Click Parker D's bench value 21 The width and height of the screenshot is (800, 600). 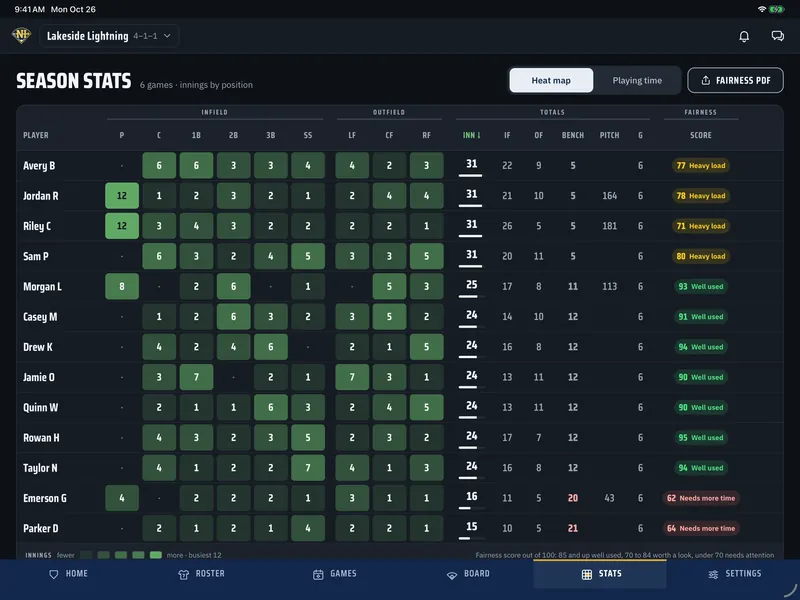tap(572, 528)
